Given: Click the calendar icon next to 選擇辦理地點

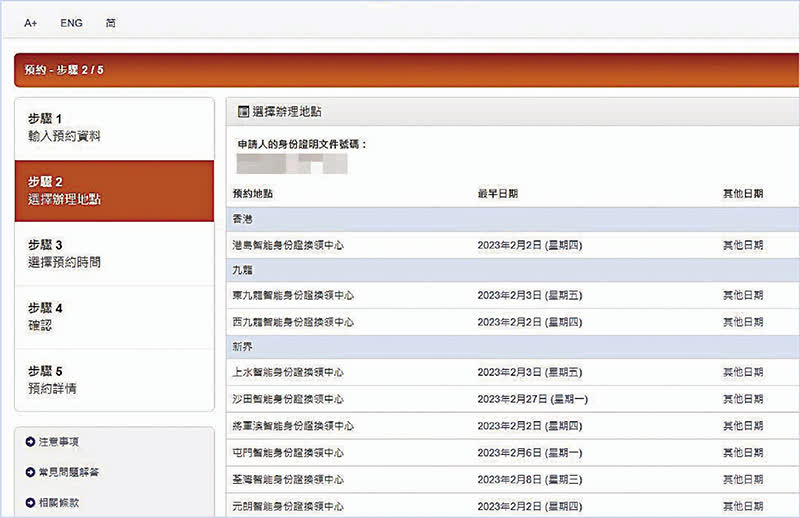Looking at the screenshot, I should click(244, 112).
